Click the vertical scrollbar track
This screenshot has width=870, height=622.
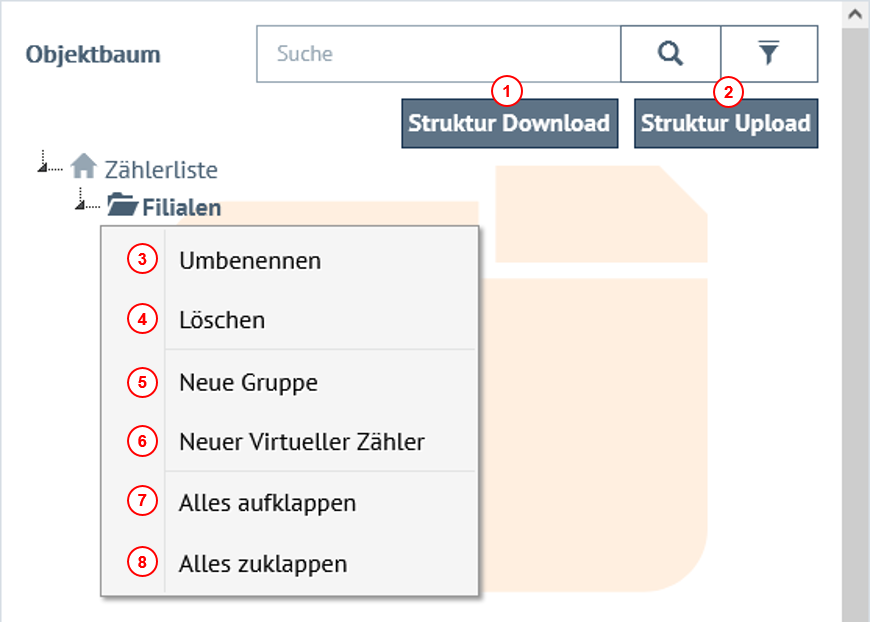857,350
